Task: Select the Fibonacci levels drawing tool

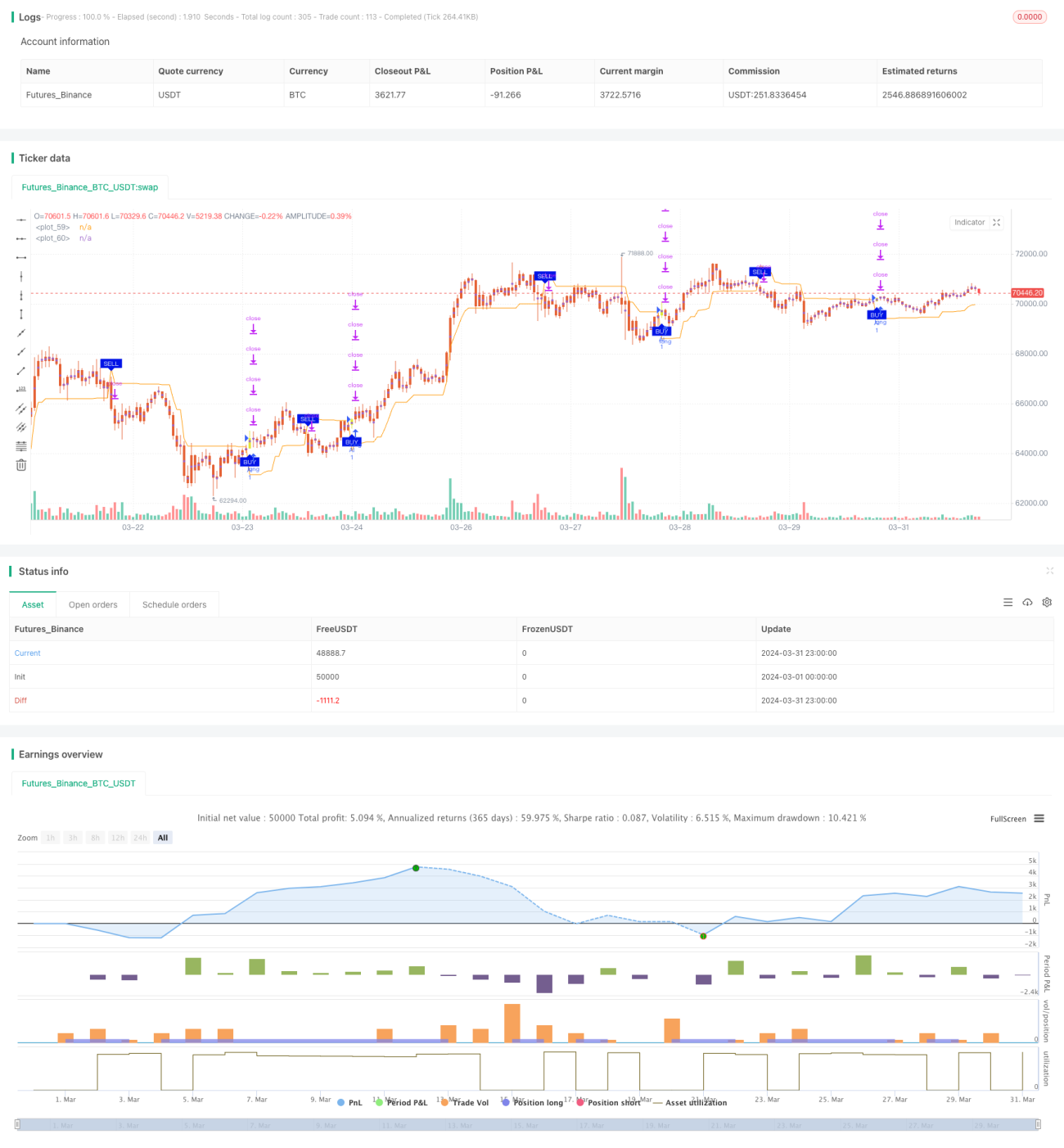Action: [x=21, y=446]
